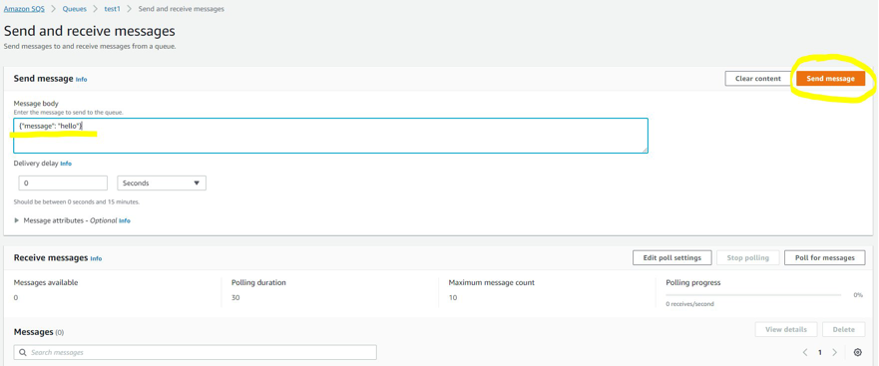This screenshot has width=879, height=366.
Task: Click the Delete button for messages
Action: pyautogui.click(x=844, y=330)
